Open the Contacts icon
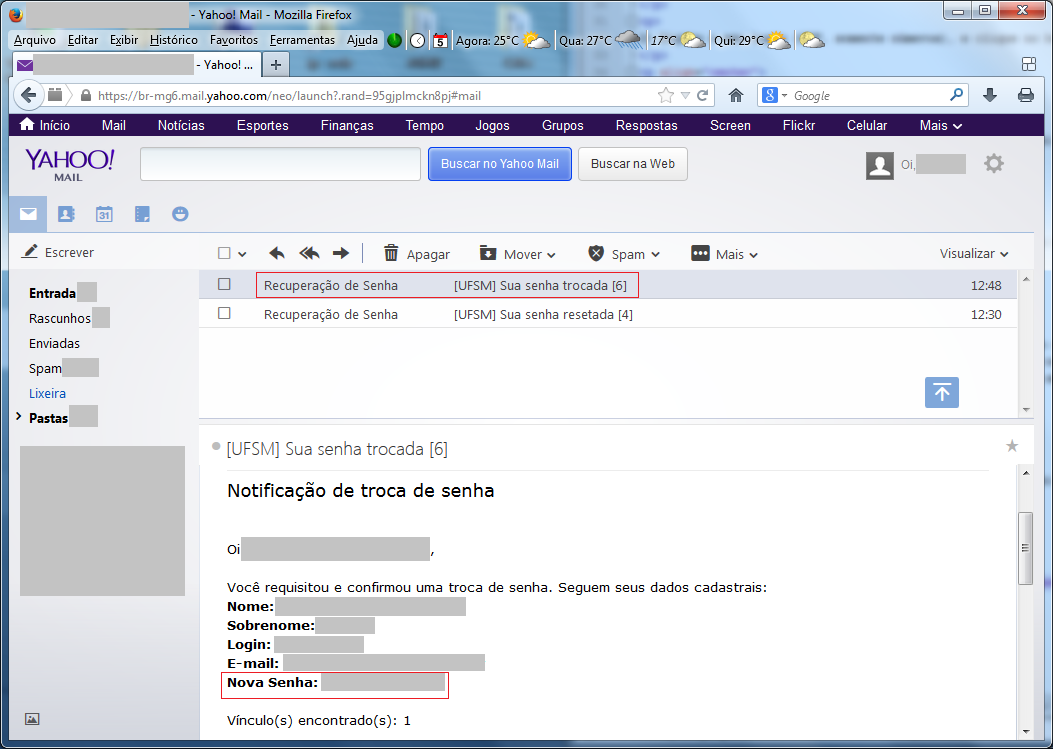Image resolution: width=1053 pixels, height=749 pixels. click(66, 214)
